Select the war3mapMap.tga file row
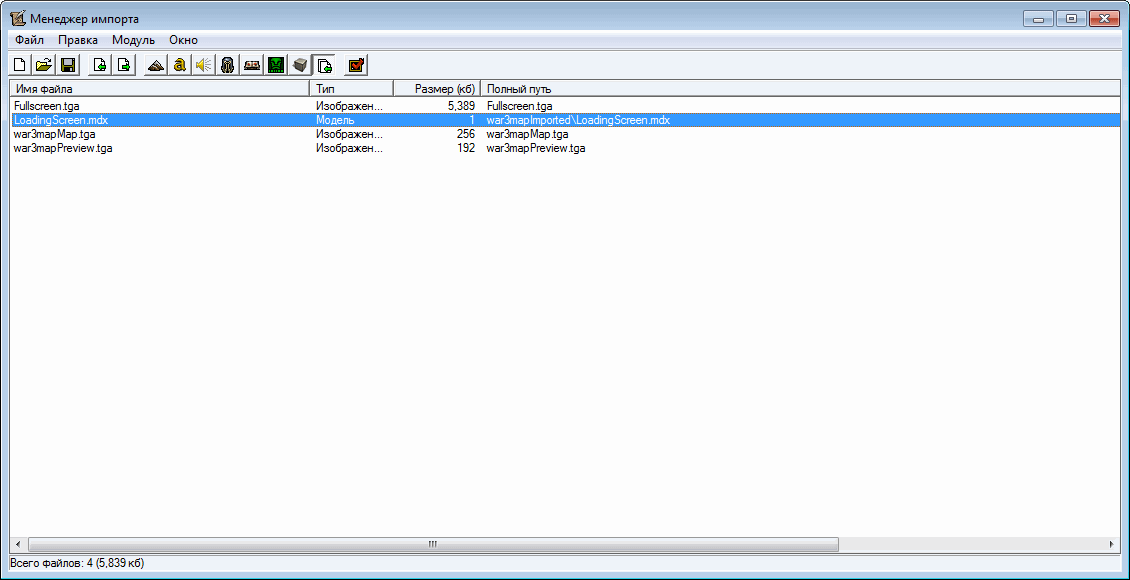This screenshot has width=1130, height=580. [565, 134]
